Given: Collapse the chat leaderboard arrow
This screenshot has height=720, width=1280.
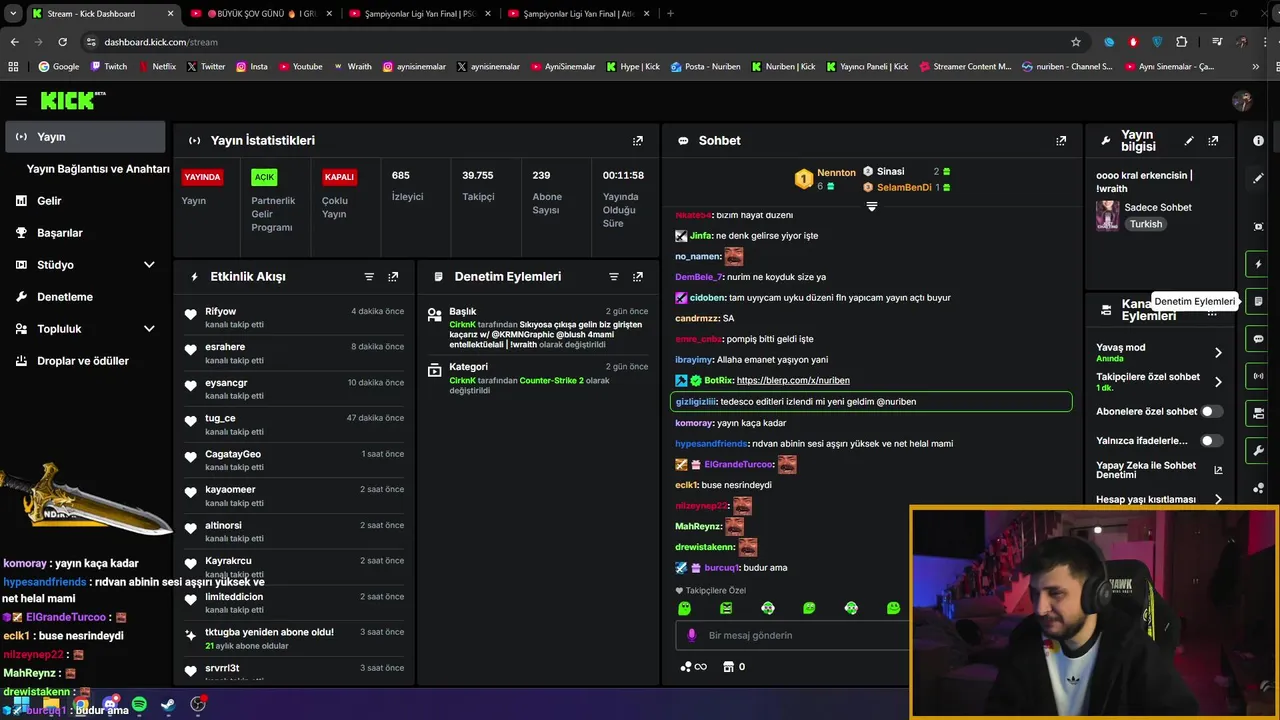Looking at the screenshot, I should coord(871,207).
